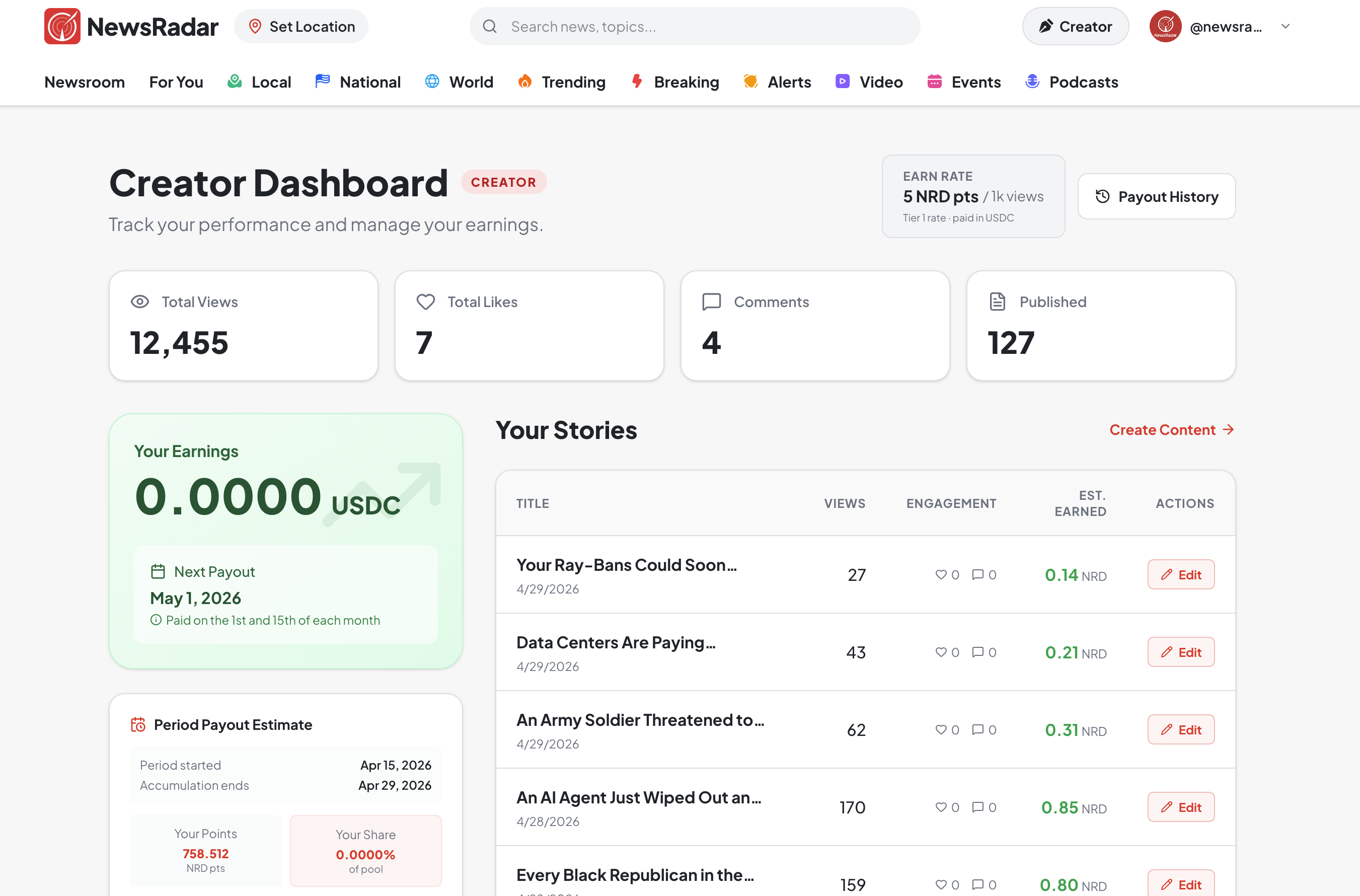The width and height of the screenshot is (1360, 896).
Task: Click the comment icon on Data Centers story
Action: pyautogui.click(x=977, y=652)
